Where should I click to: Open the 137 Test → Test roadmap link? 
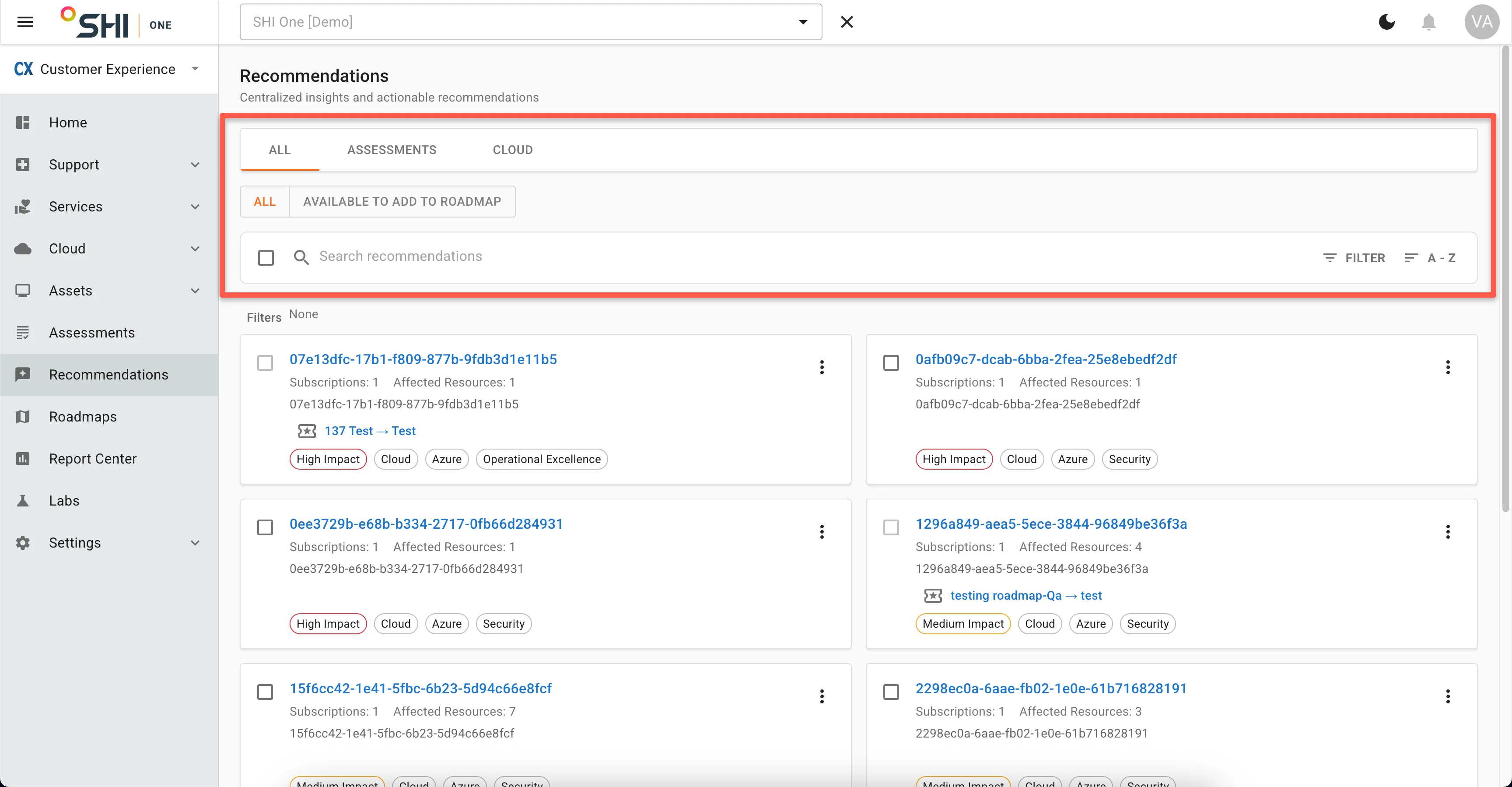[370, 431]
